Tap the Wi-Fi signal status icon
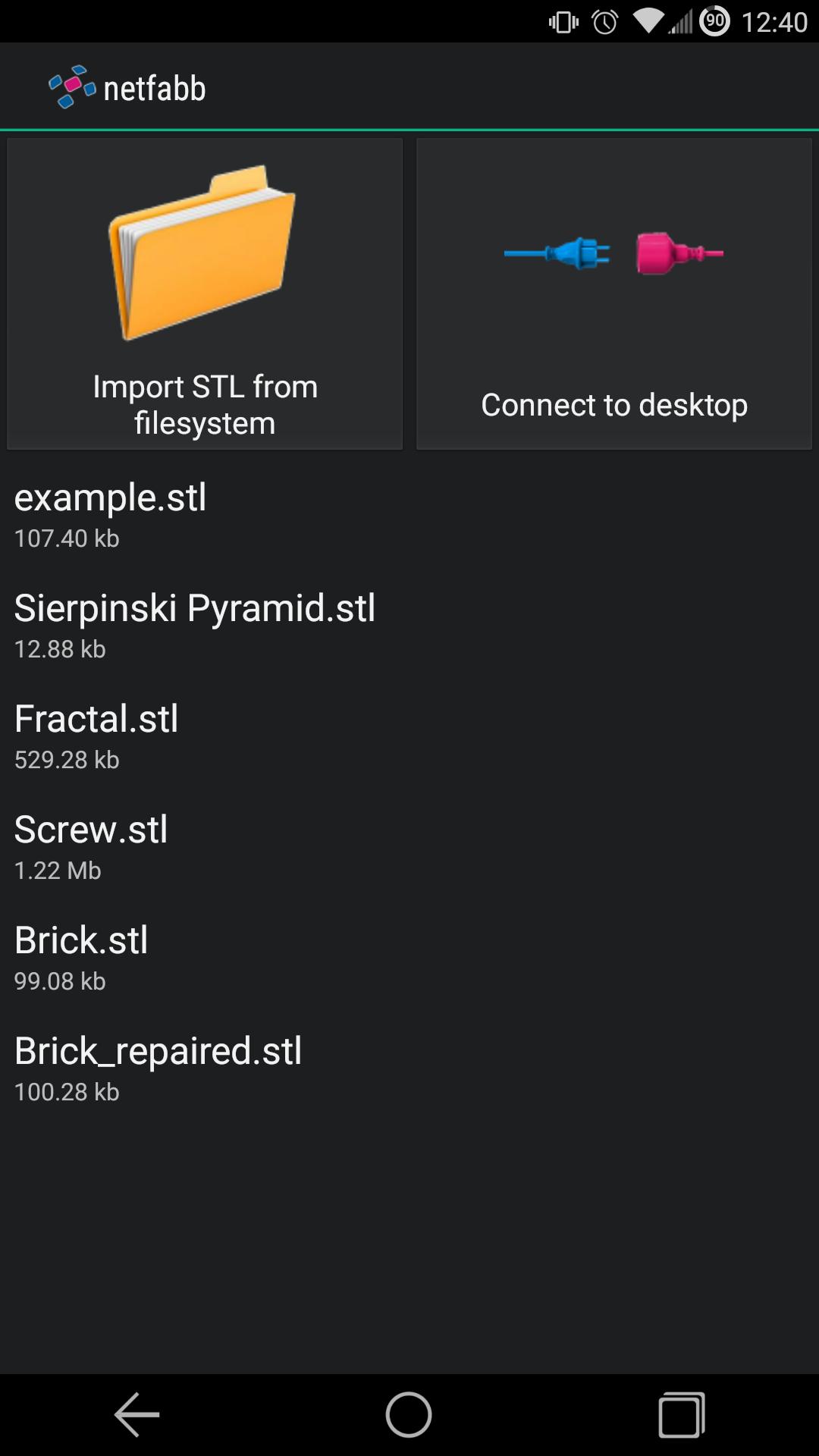 [x=647, y=21]
